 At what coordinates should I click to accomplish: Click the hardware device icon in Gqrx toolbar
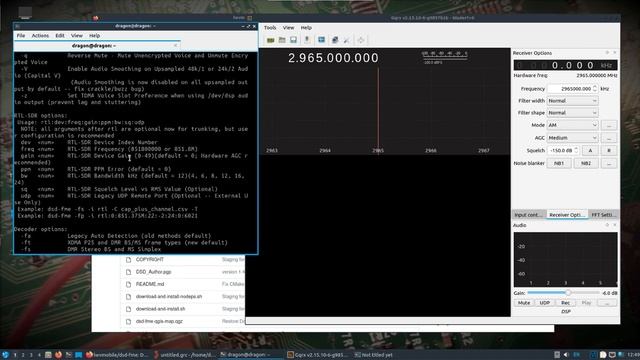pos(270,40)
